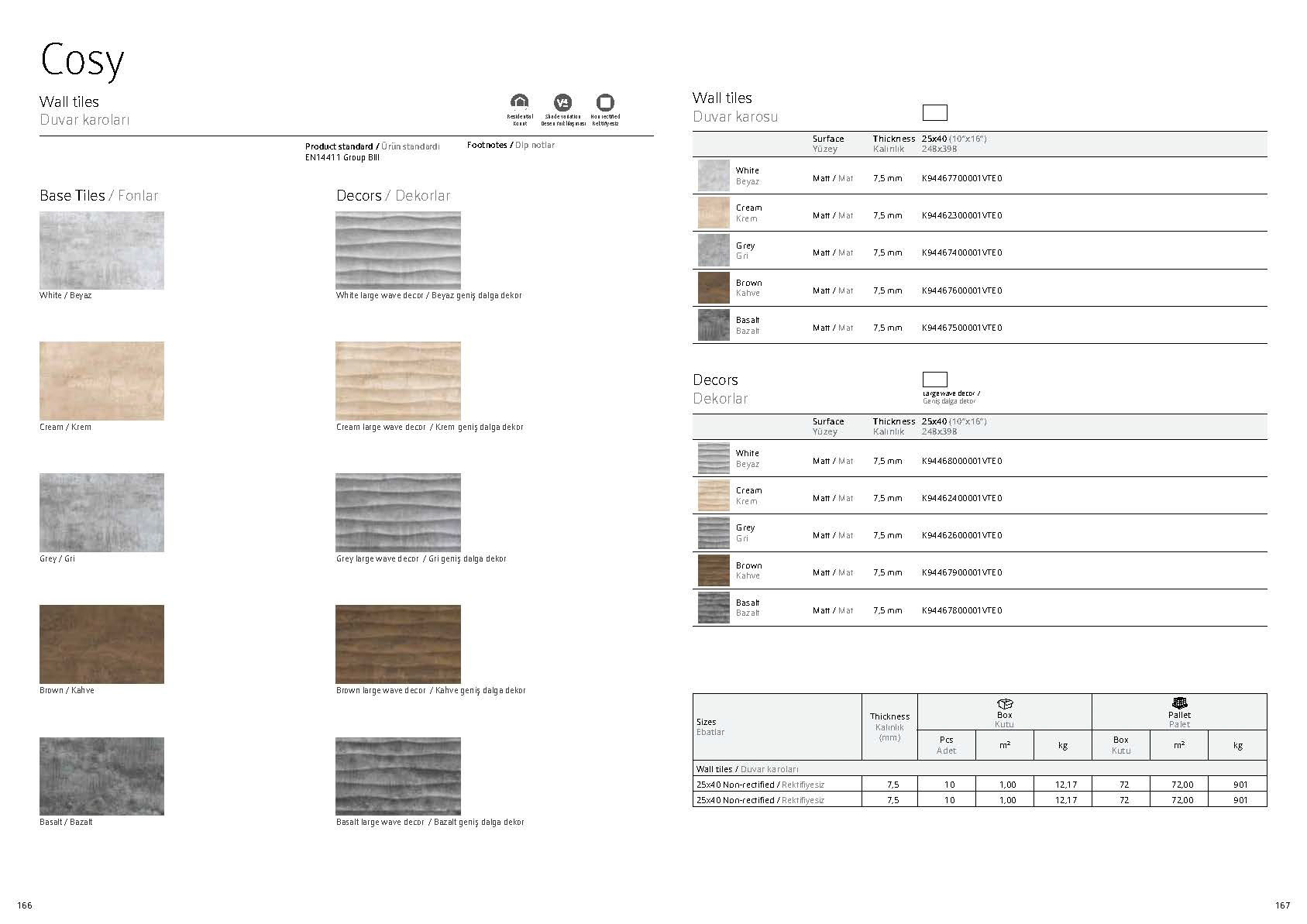Click the Footnotes / Dip notlar label
The height and width of the screenshot is (924, 1307).
click(511, 145)
